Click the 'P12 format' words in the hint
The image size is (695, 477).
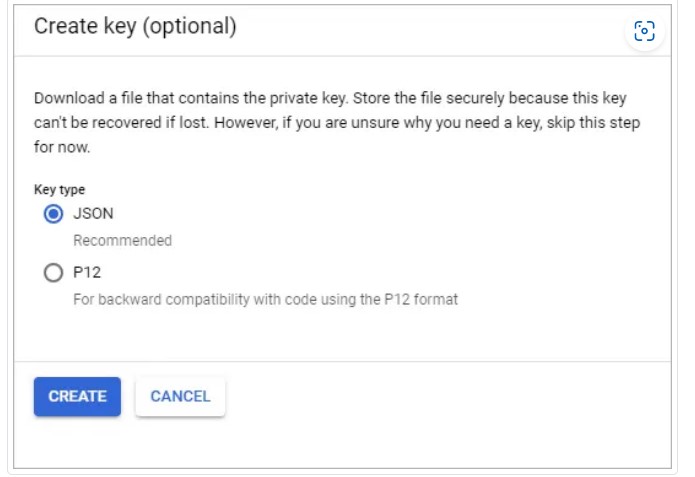(x=421, y=300)
